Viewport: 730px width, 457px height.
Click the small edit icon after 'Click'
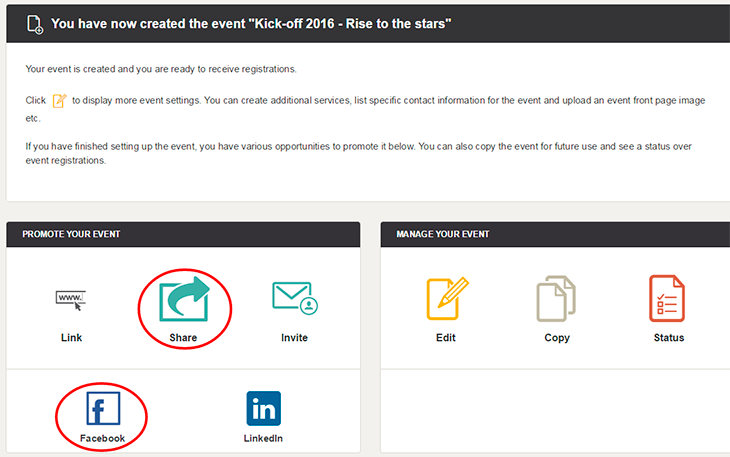59,101
